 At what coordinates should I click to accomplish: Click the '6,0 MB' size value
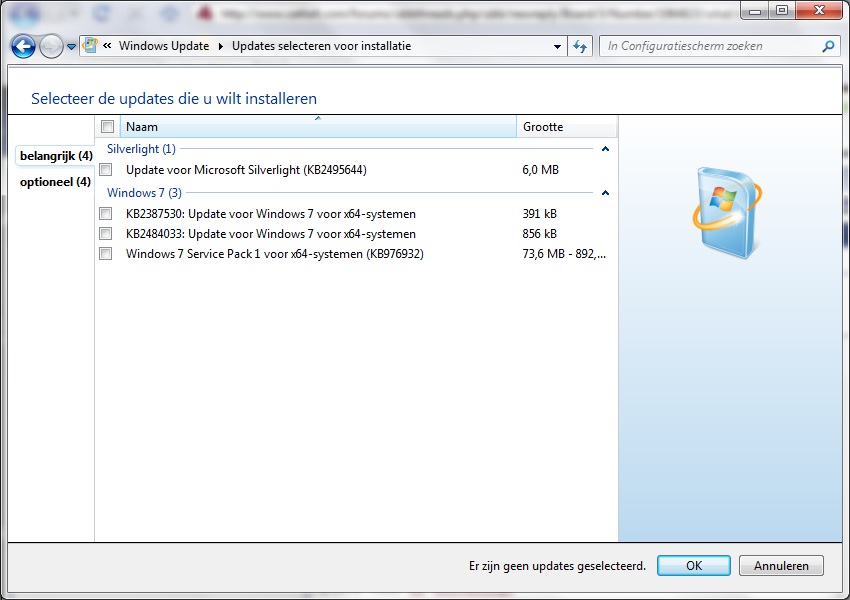(x=540, y=170)
